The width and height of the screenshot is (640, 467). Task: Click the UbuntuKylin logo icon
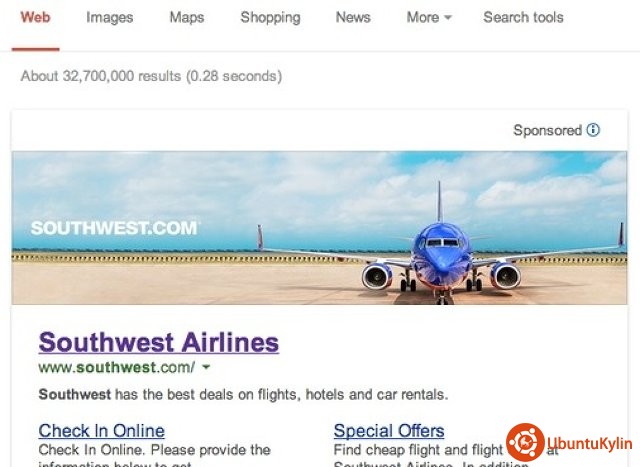pyautogui.click(x=525, y=442)
